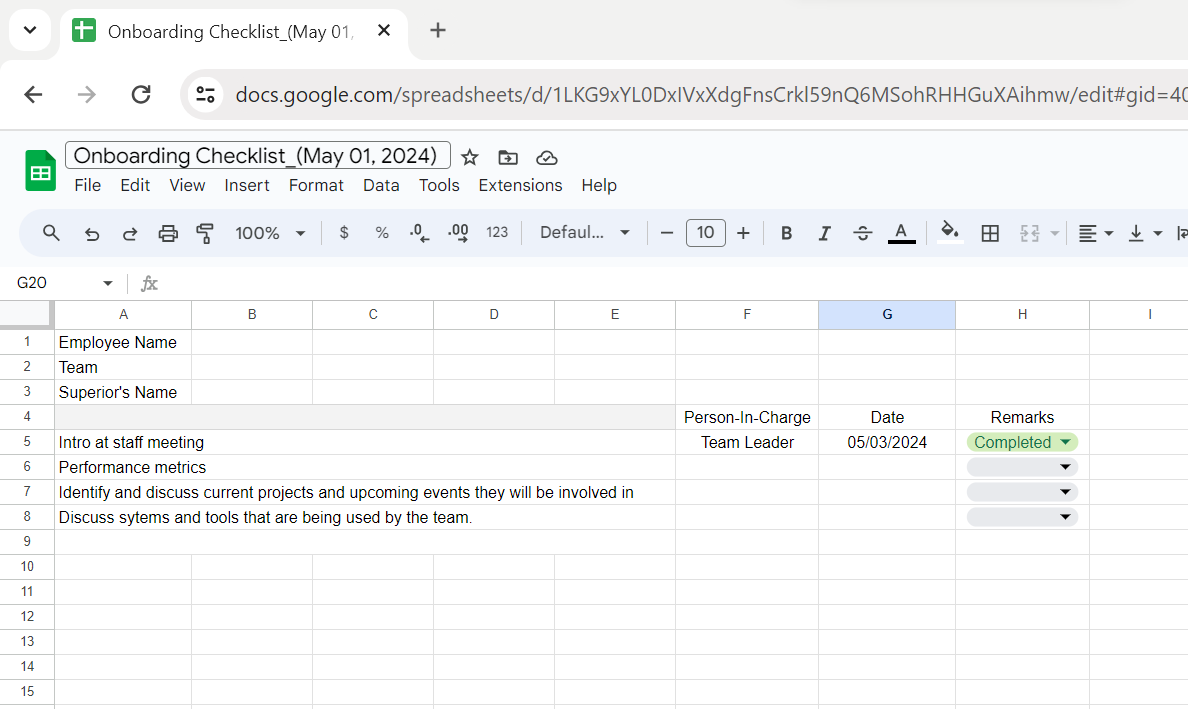Screen dimensions: 1188x709
Task: Open the Remarks dropdown for Performance metrics
Action: [1022, 467]
